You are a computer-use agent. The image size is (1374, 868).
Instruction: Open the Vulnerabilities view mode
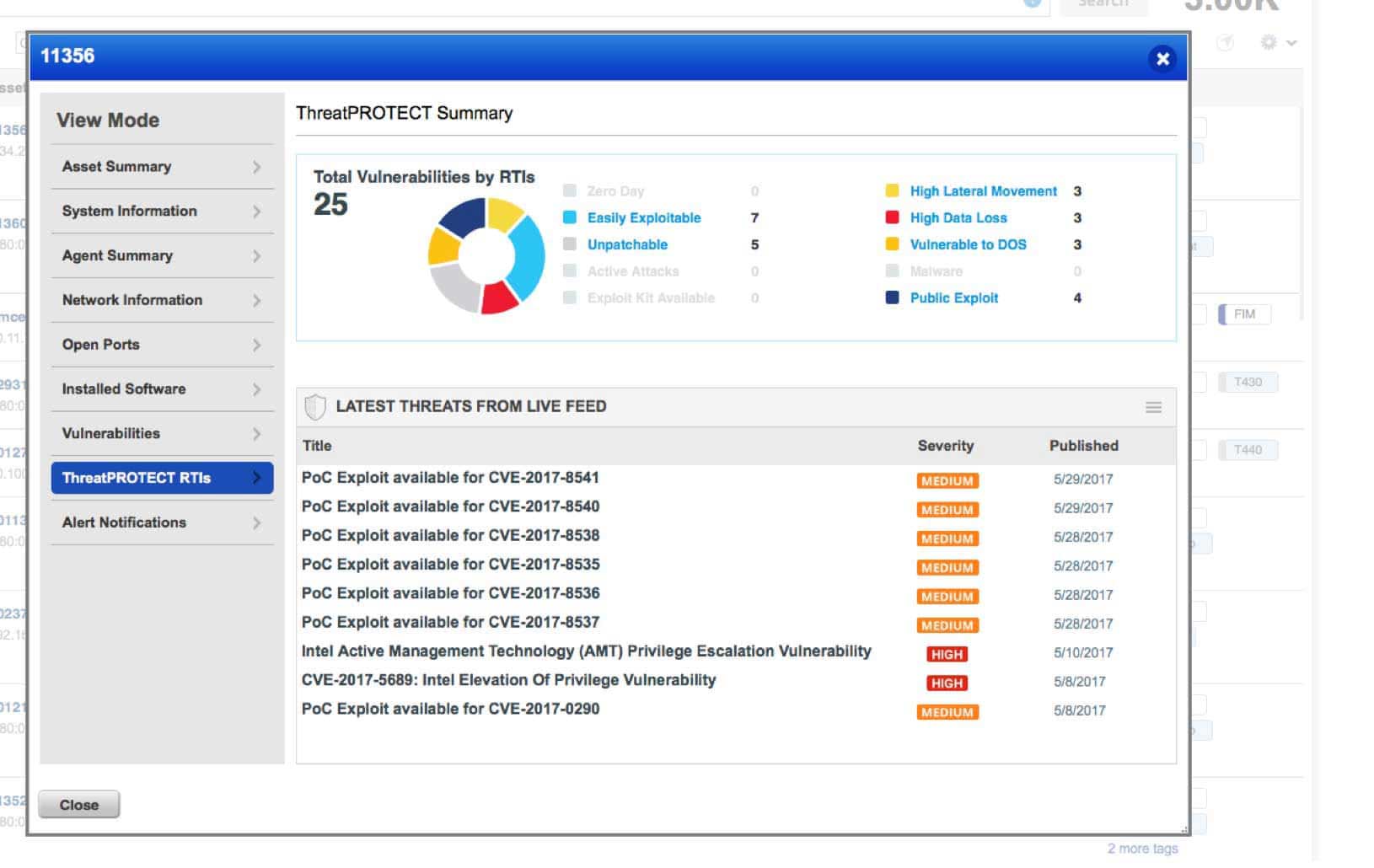(111, 434)
